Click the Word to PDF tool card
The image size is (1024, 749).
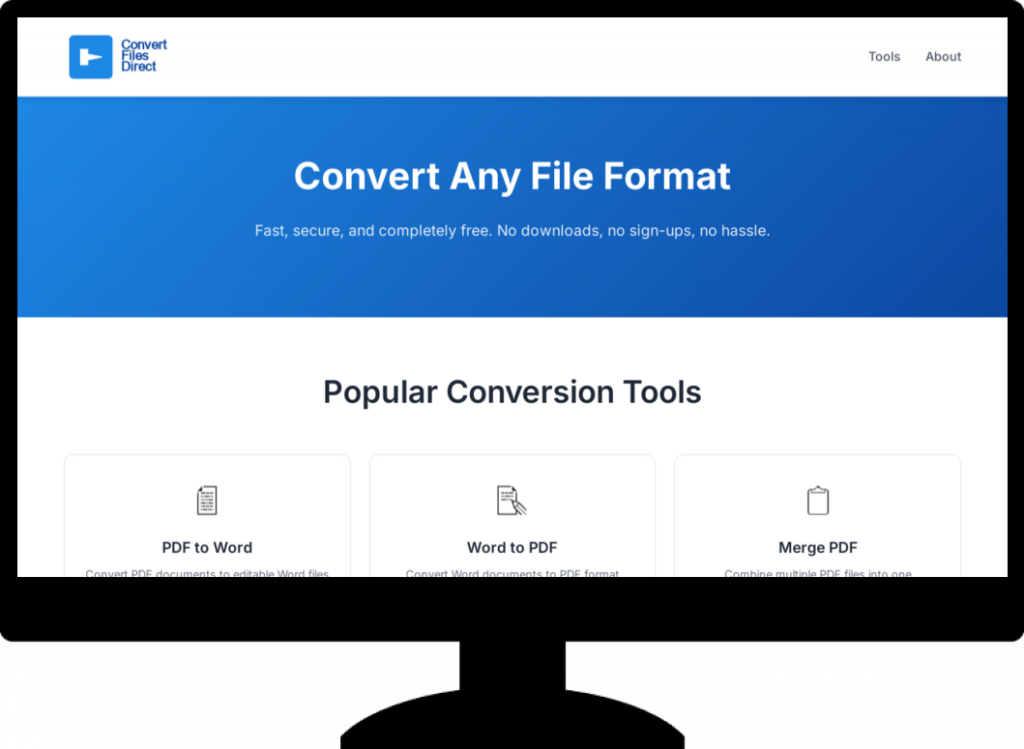tap(512, 516)
